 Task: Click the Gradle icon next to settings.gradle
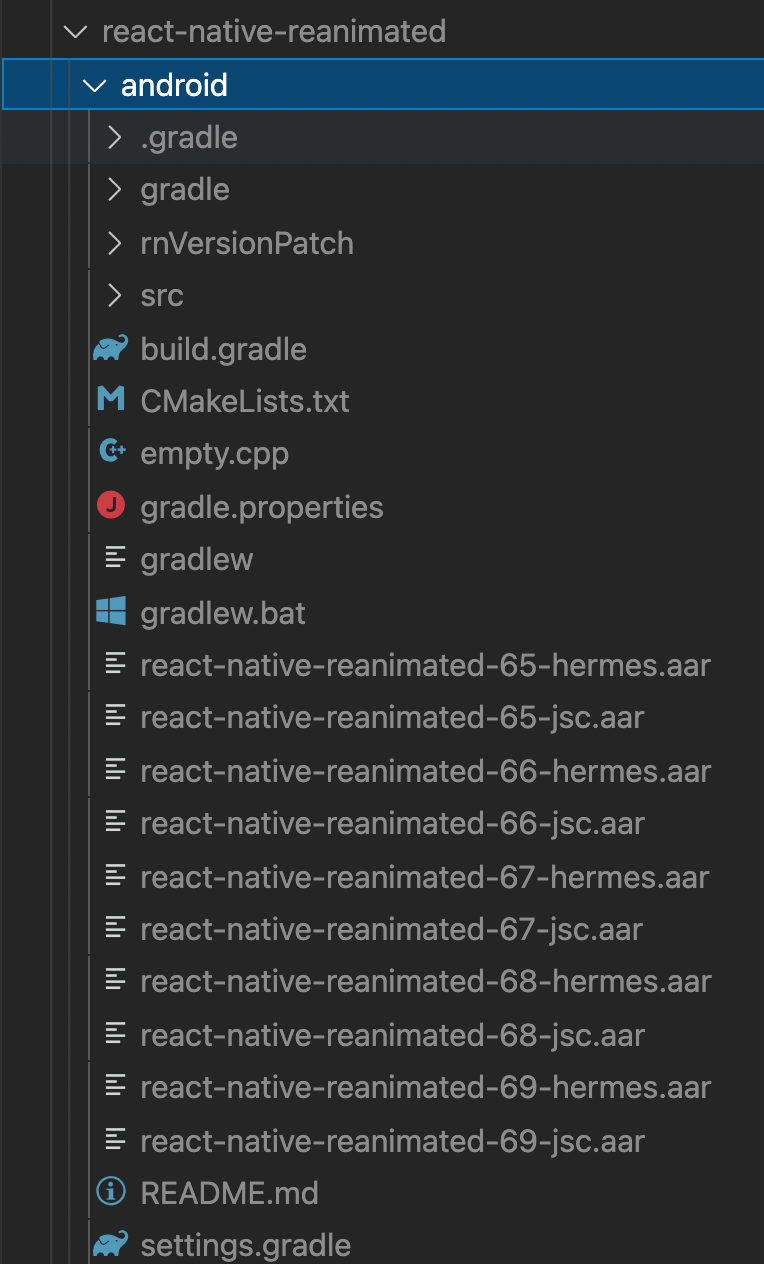[113, 1244]
